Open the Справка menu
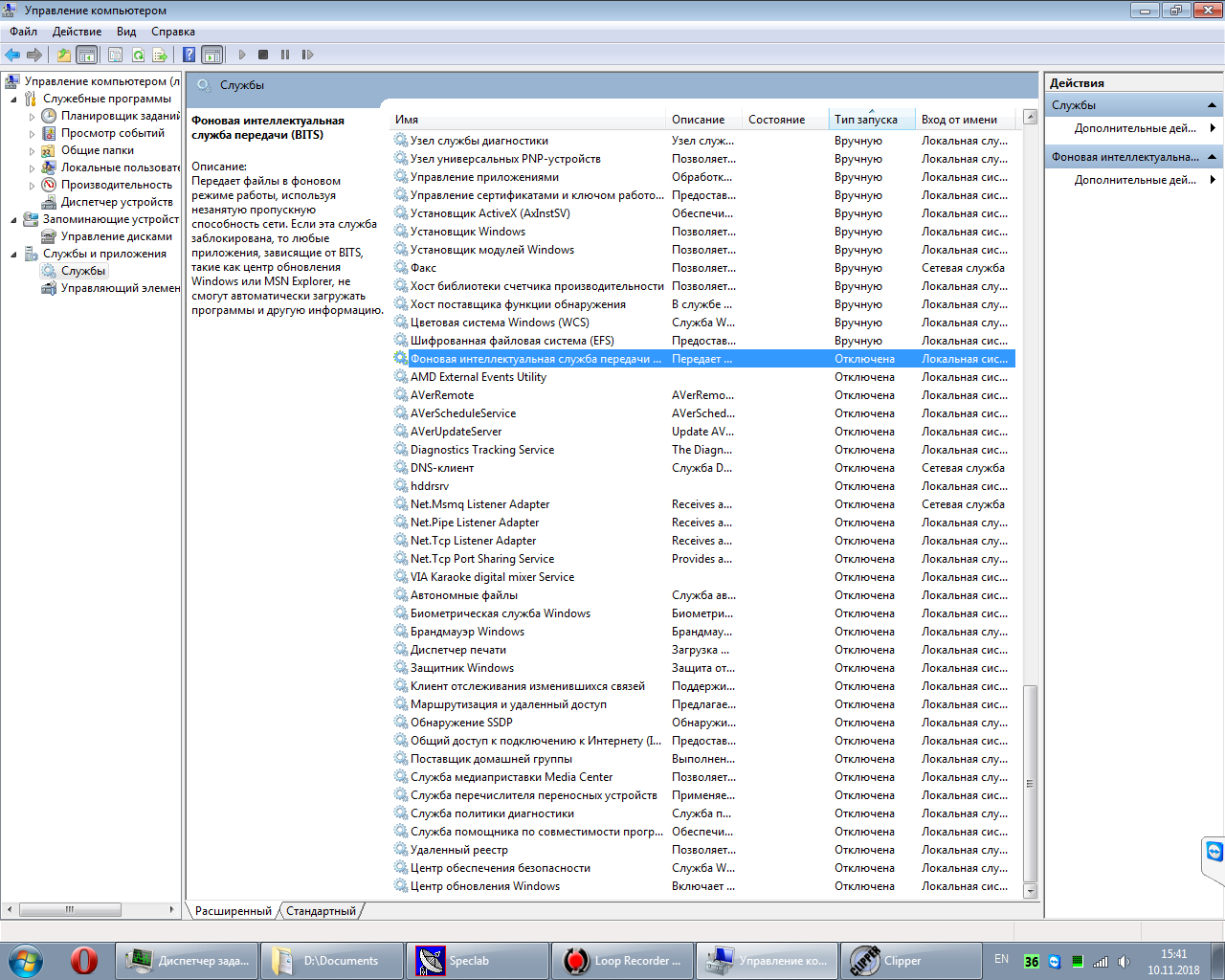The width and height of the screenshot is (1225, 980). tap(172, 32)
